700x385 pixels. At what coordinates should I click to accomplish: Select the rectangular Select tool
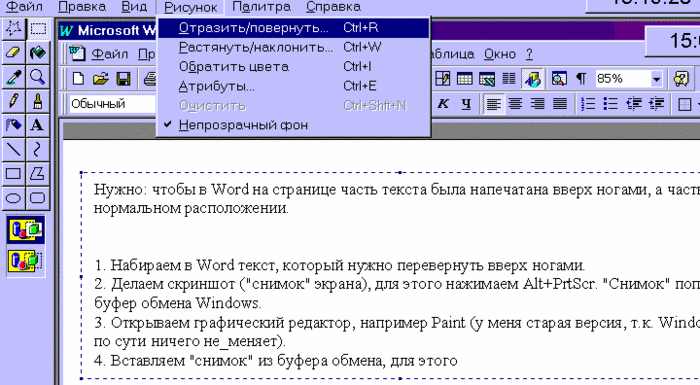[38, 29]
